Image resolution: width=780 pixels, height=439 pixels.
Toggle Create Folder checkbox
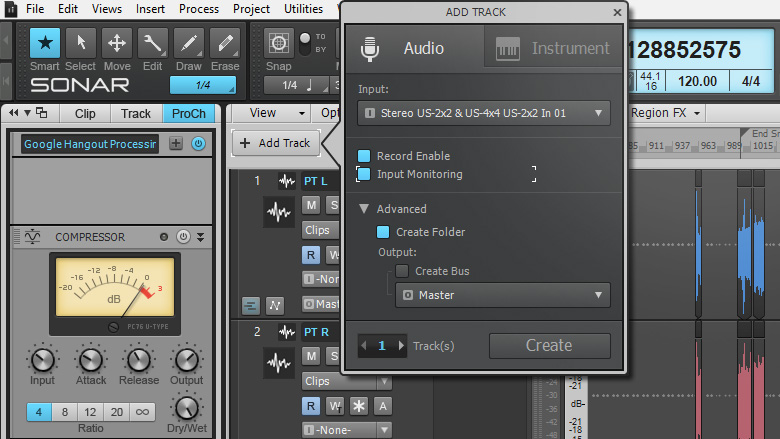383,232
